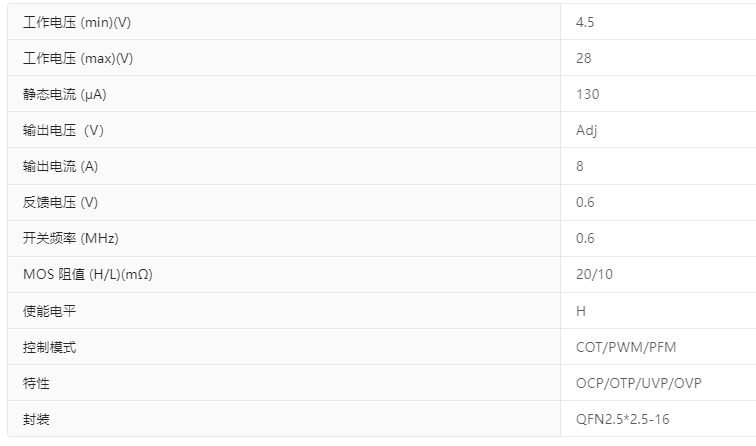Image resolution: width=756 pixels, height=446 pixels.
Task: Click the 使能电平 row label
Action: pos(49,311)
